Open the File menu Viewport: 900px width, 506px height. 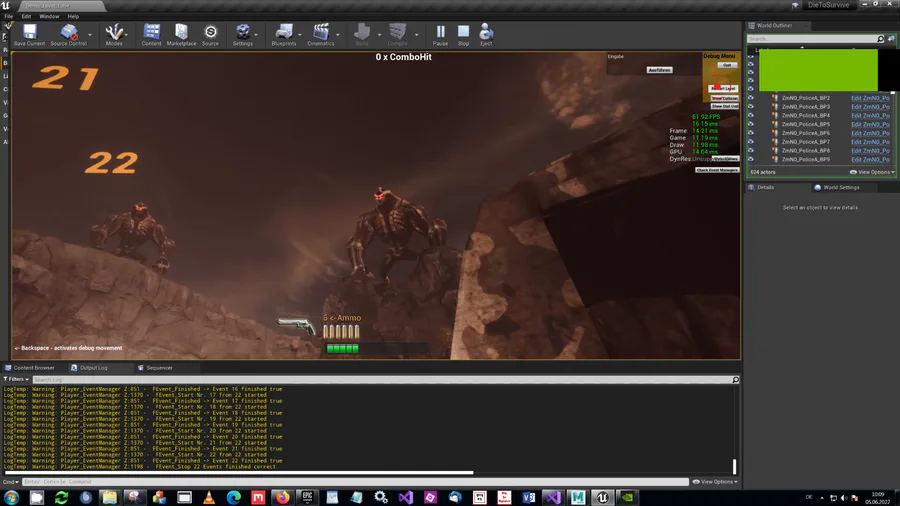click(9, 16)
